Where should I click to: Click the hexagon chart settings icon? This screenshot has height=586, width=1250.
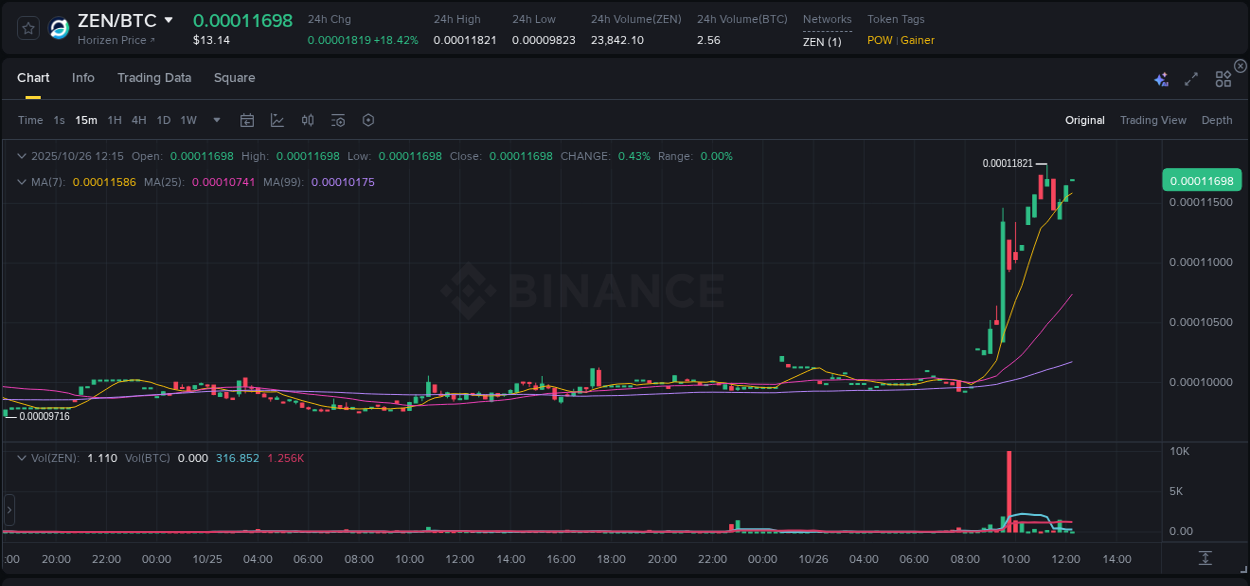point(368,120)
